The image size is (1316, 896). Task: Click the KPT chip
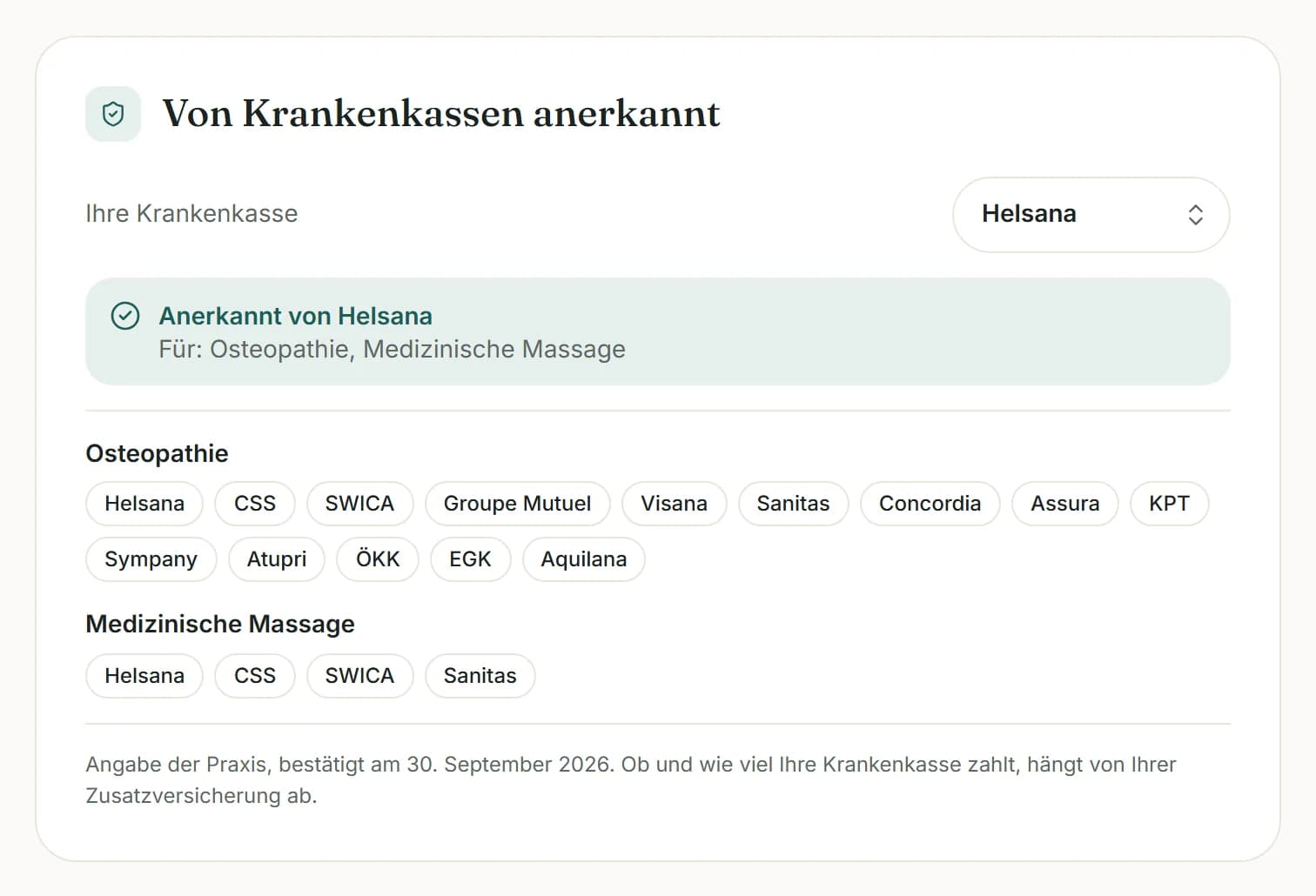[1169, 504]
